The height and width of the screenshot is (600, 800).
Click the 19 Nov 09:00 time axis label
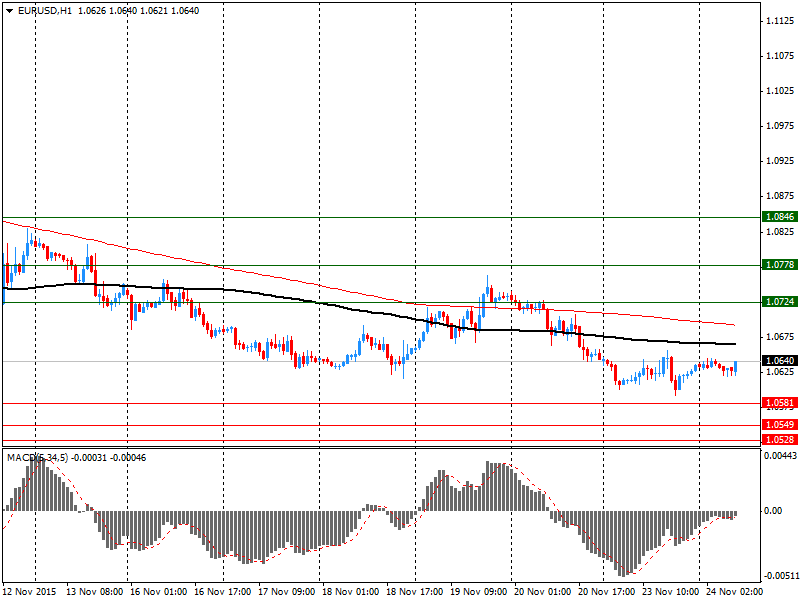479,592
